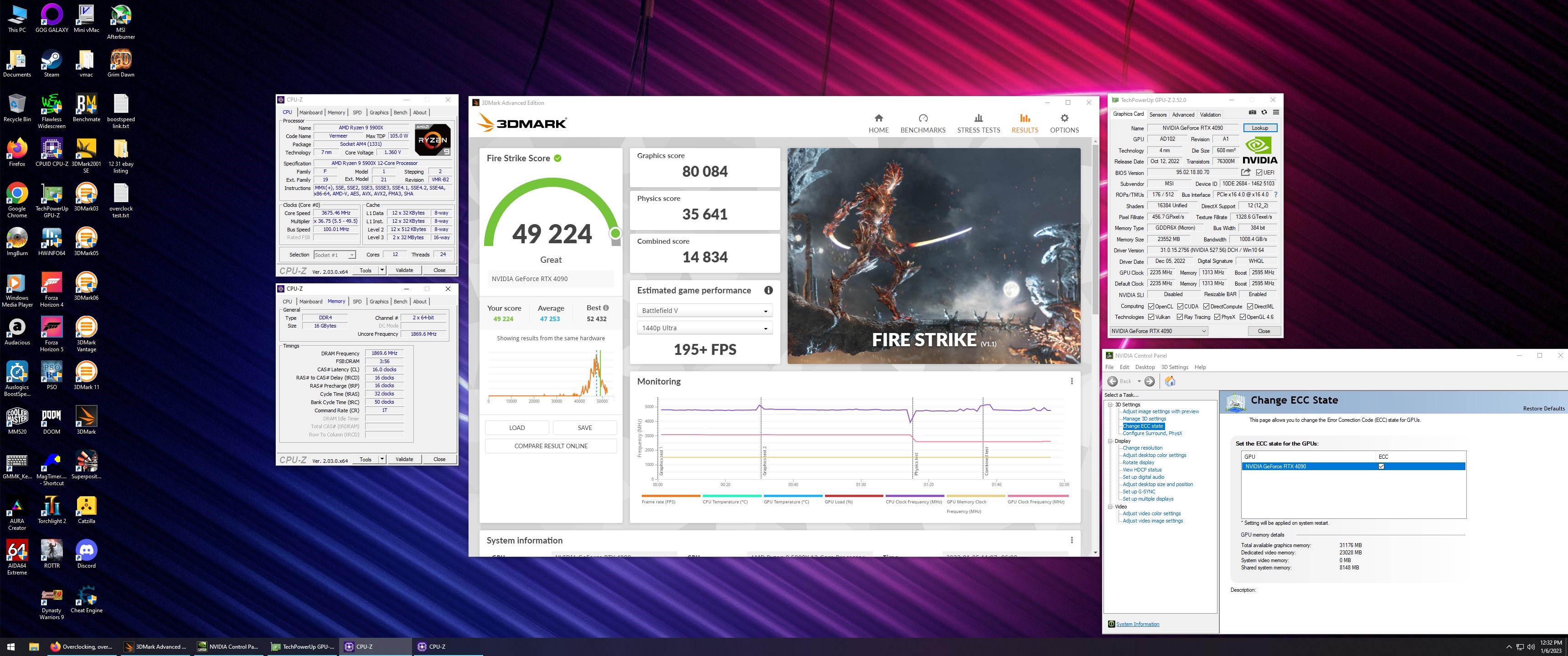Open the Socket #1 selection dropdown in CPU-Z
Image resolution: width=1568 pixels, height=656 pixels.
334,255
